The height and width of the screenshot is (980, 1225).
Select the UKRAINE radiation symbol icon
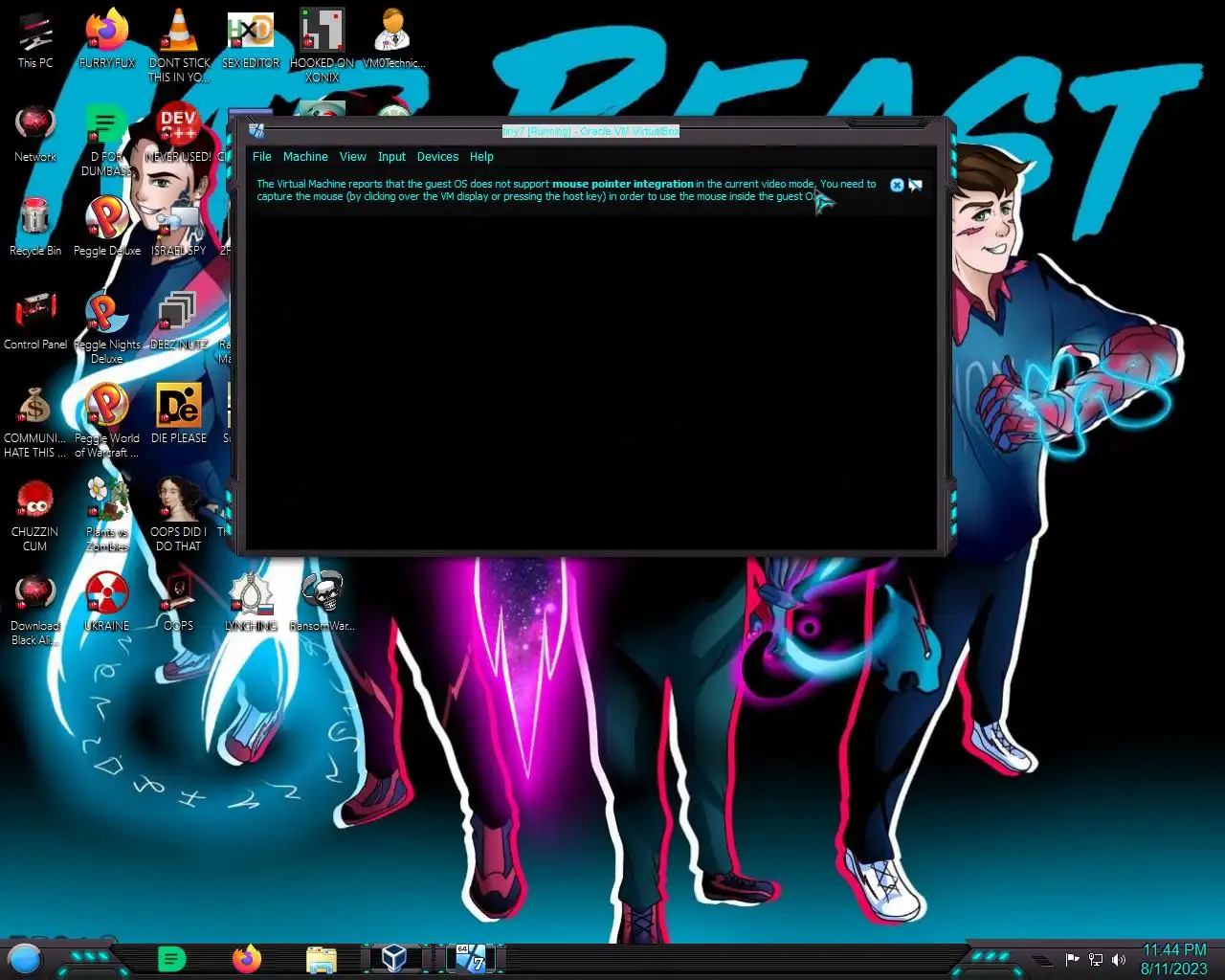107,603
